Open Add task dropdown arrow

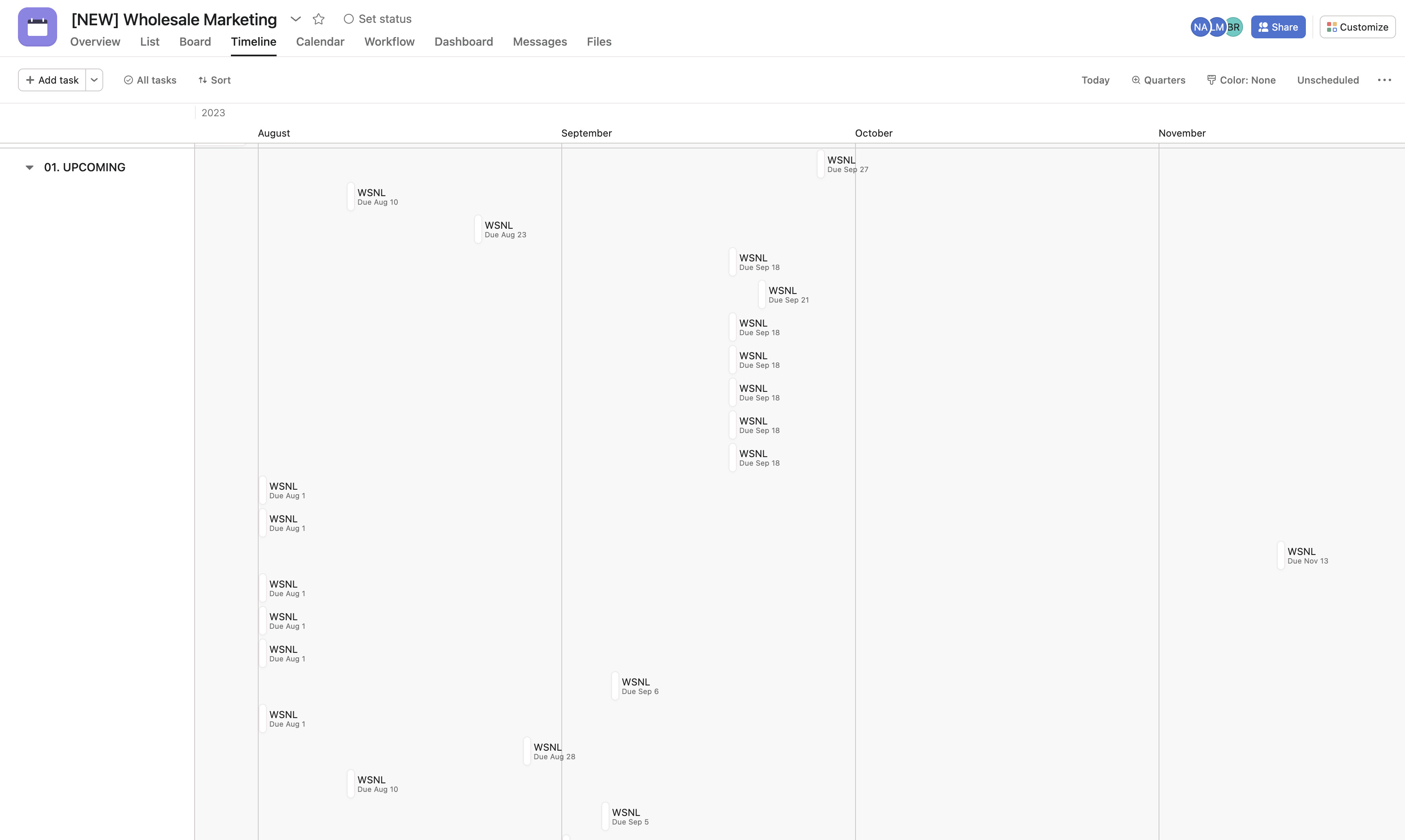[95, 80]
